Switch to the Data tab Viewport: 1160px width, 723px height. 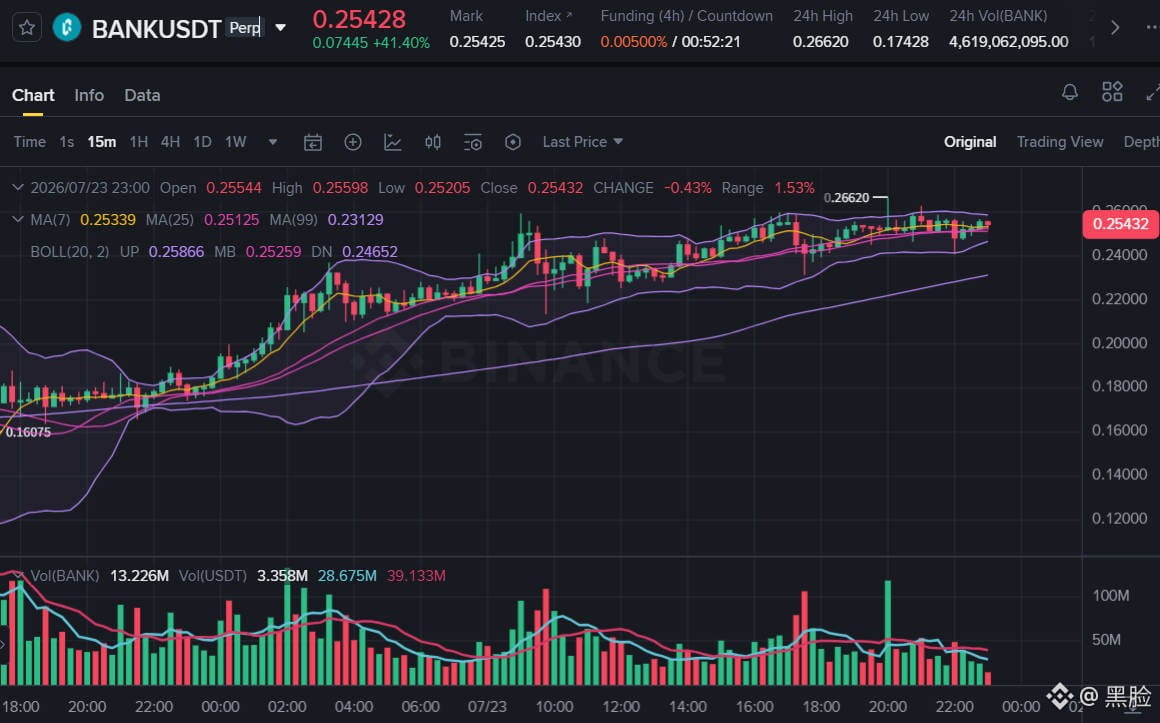(142, 95)
